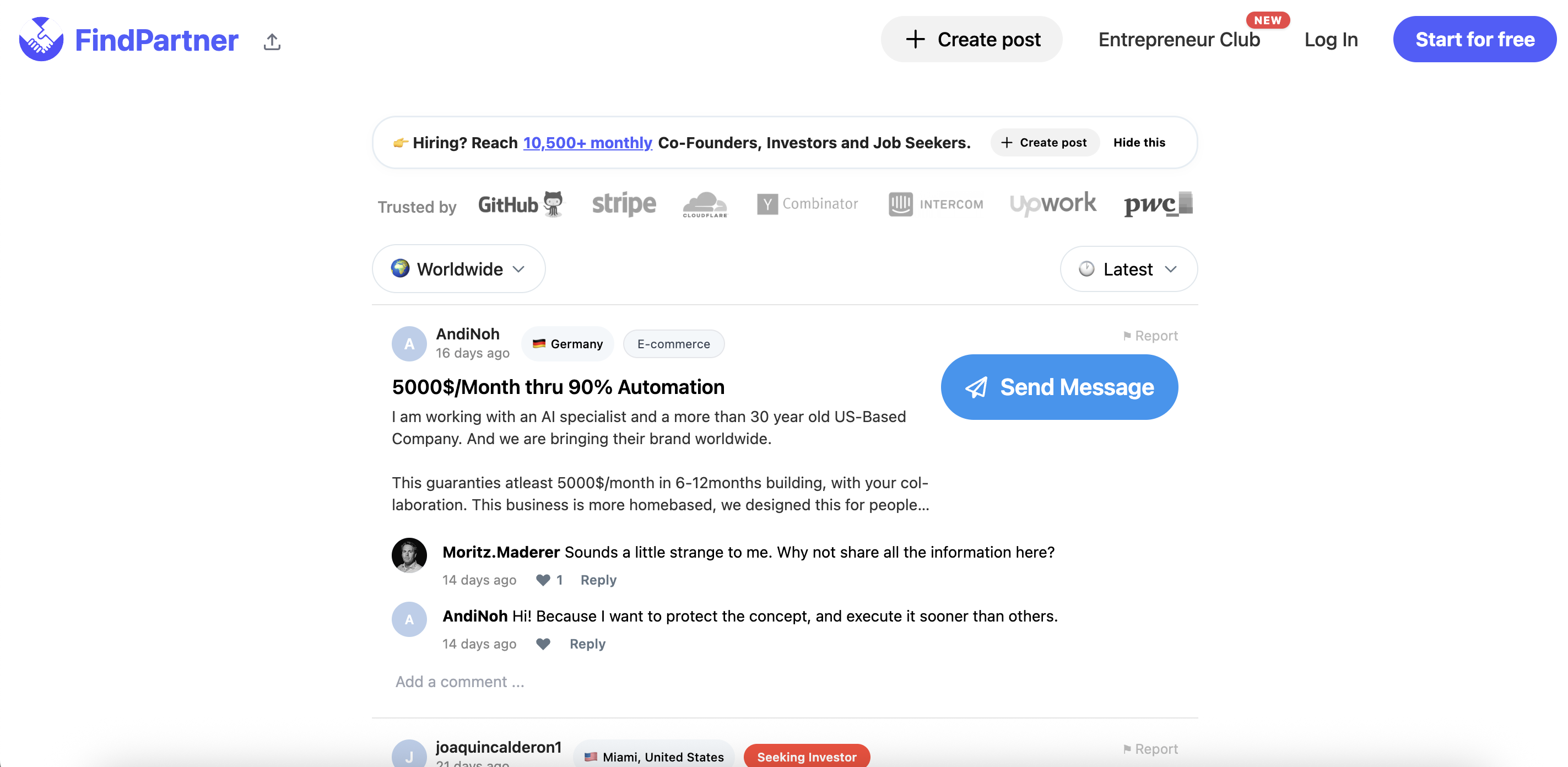Click the Add a comment input field
This screenshot has width=1568, height=767.
(785, 682)
